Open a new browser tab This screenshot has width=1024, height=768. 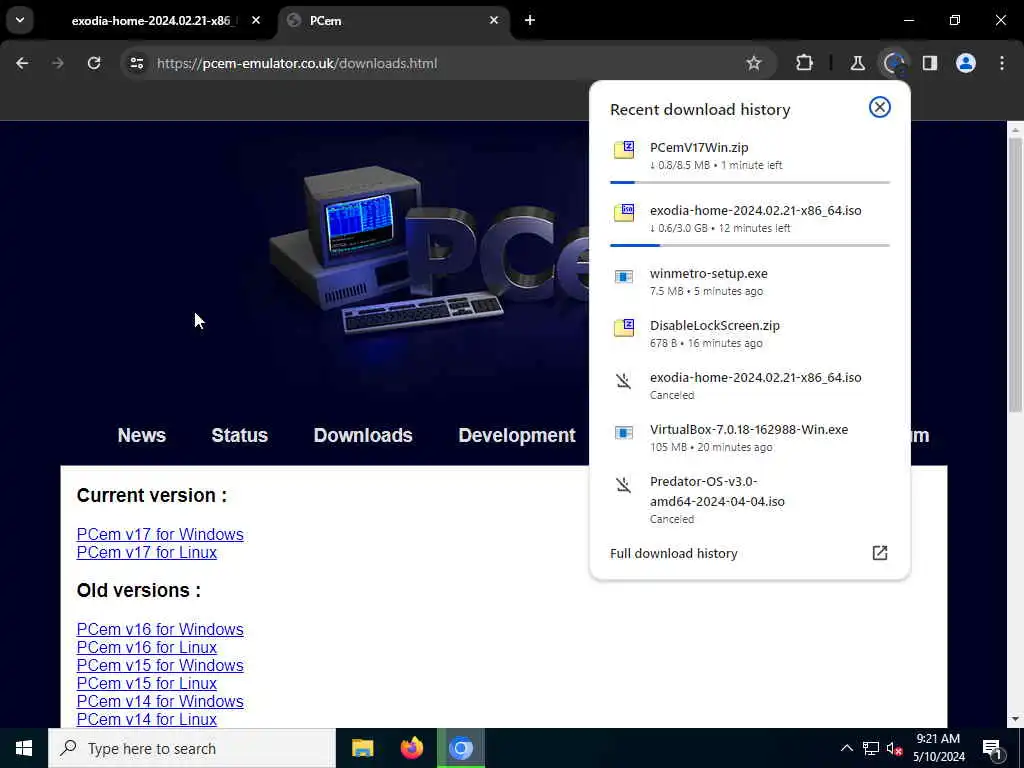[530, 20]
